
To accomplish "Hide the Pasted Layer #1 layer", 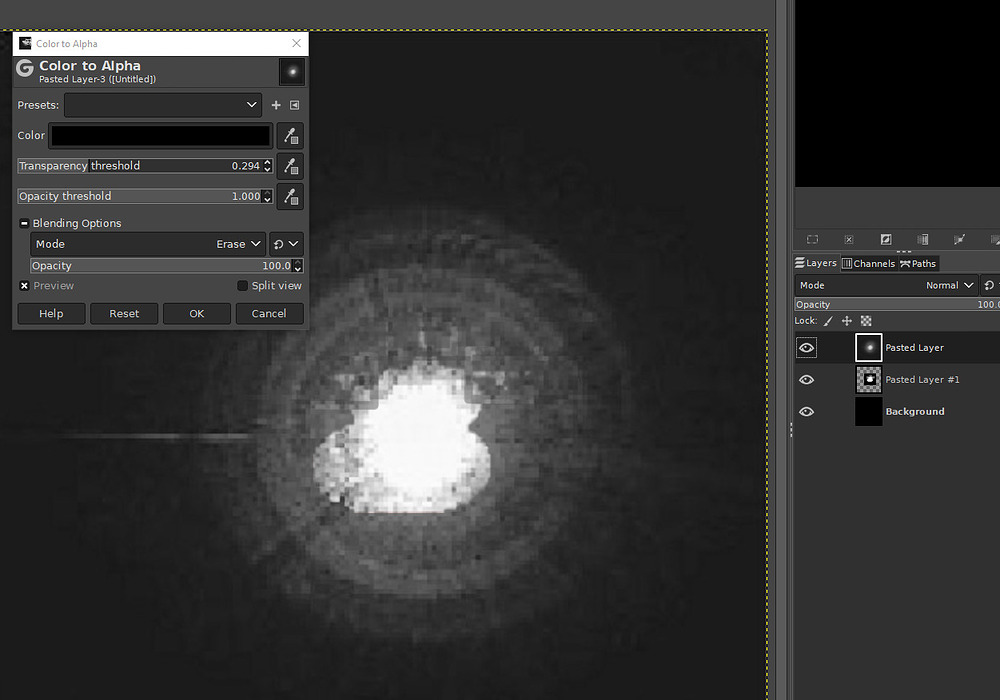I will (x=807, y=380).
